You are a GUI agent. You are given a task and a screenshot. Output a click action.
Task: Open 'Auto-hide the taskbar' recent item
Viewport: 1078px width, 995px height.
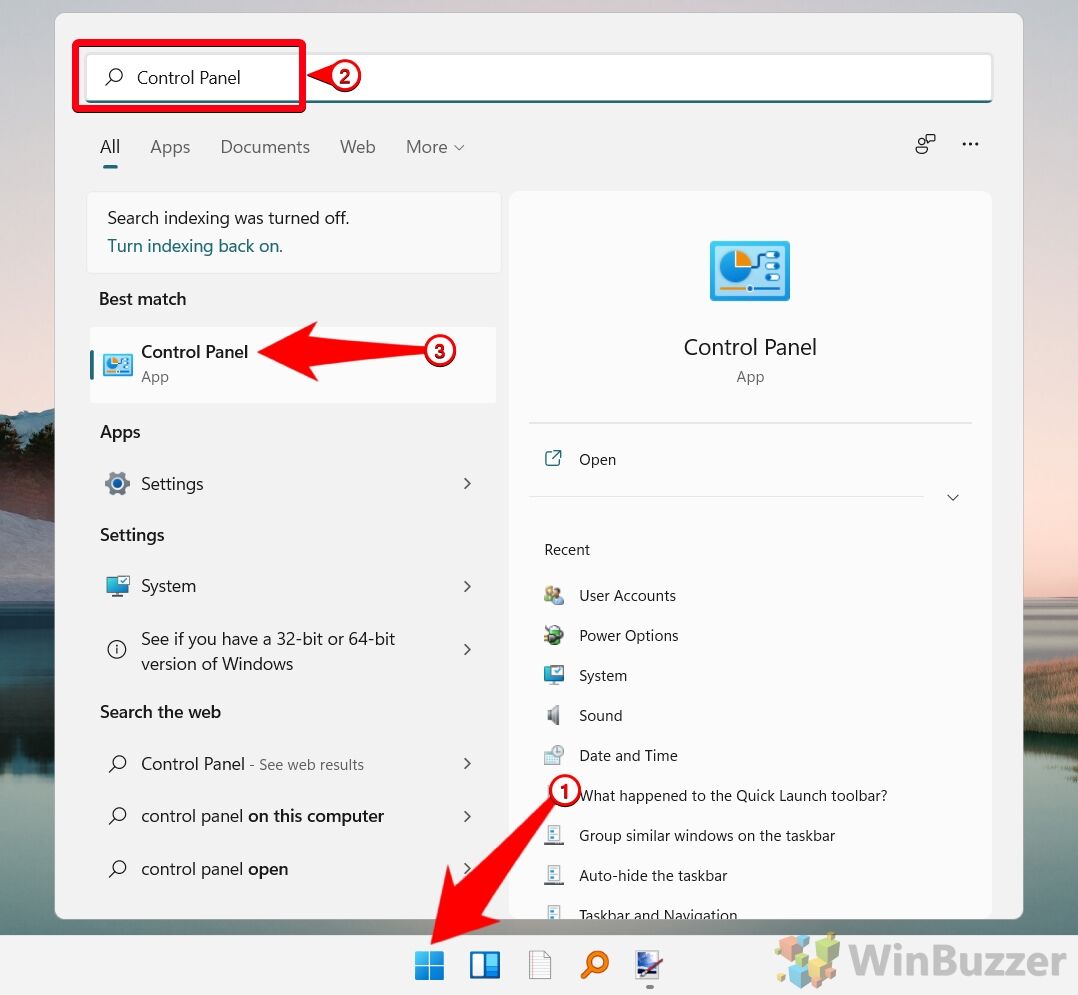pyautogui.click(x=653, y=875)
